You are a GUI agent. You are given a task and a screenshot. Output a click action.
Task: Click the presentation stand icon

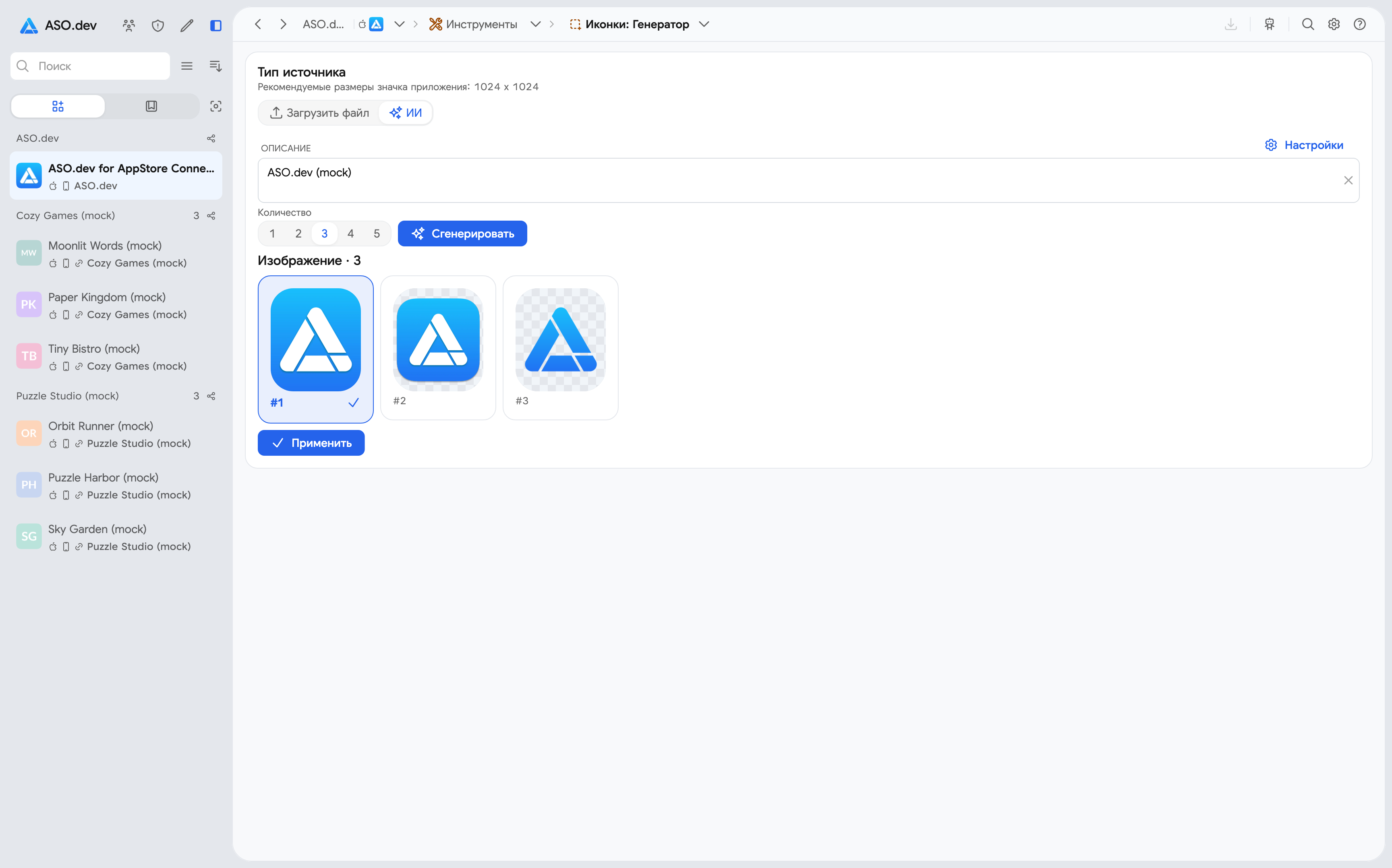1270,24
